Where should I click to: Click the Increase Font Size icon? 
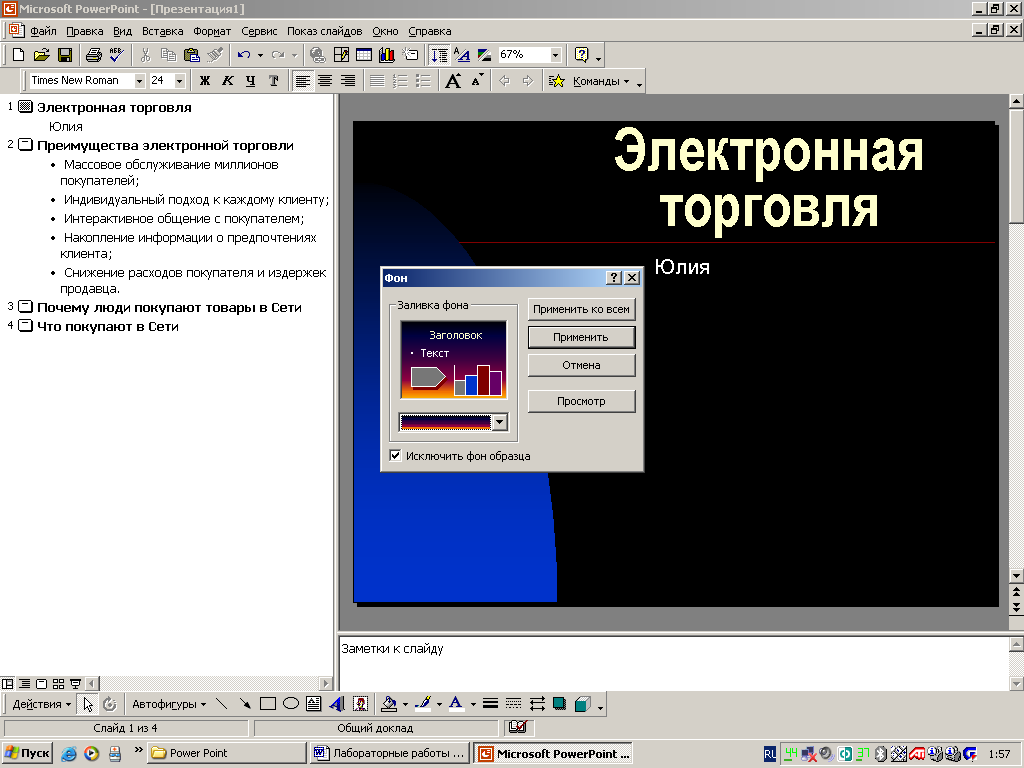453,81
